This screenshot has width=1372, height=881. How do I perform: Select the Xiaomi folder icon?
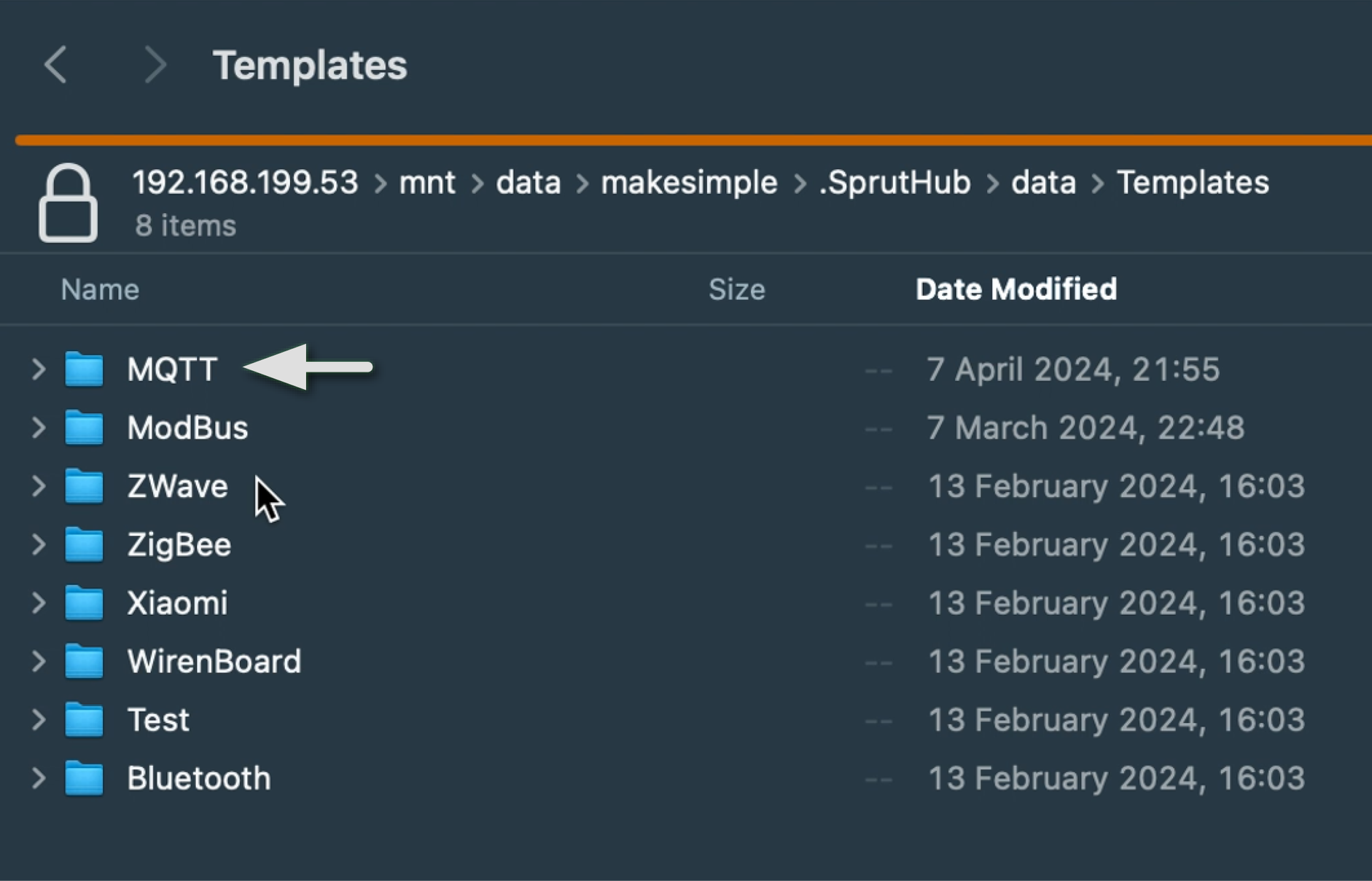pyautogui.click(x=84, y=603)
